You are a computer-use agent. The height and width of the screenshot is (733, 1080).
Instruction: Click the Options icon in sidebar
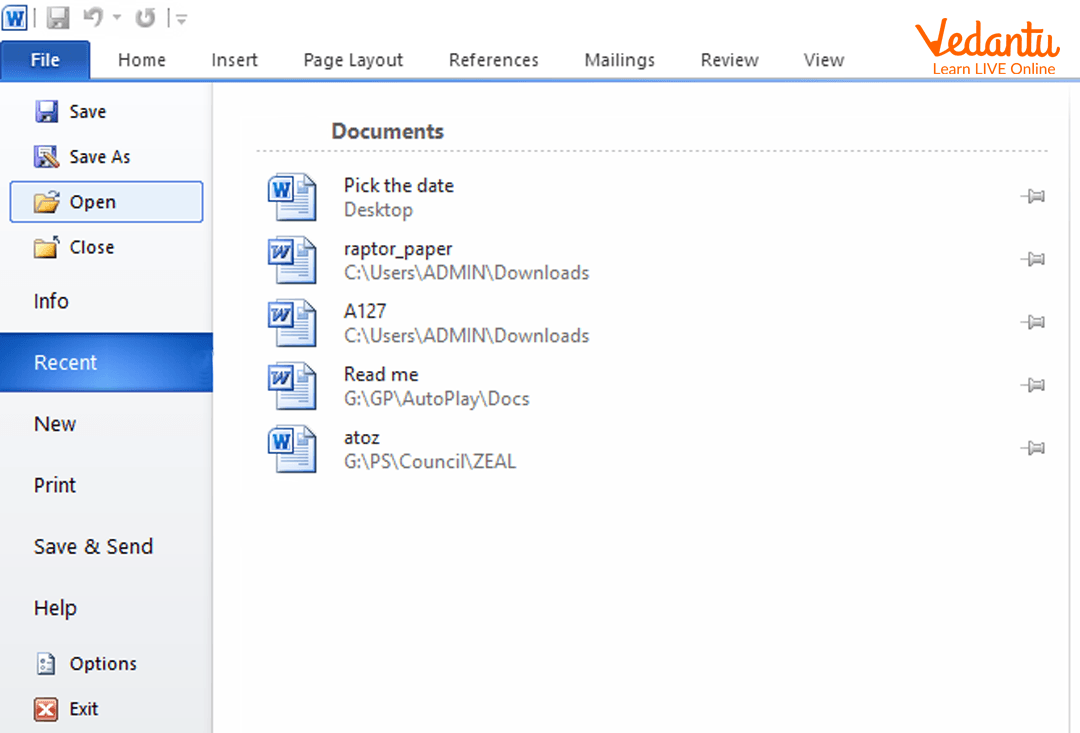coord(46,663)
